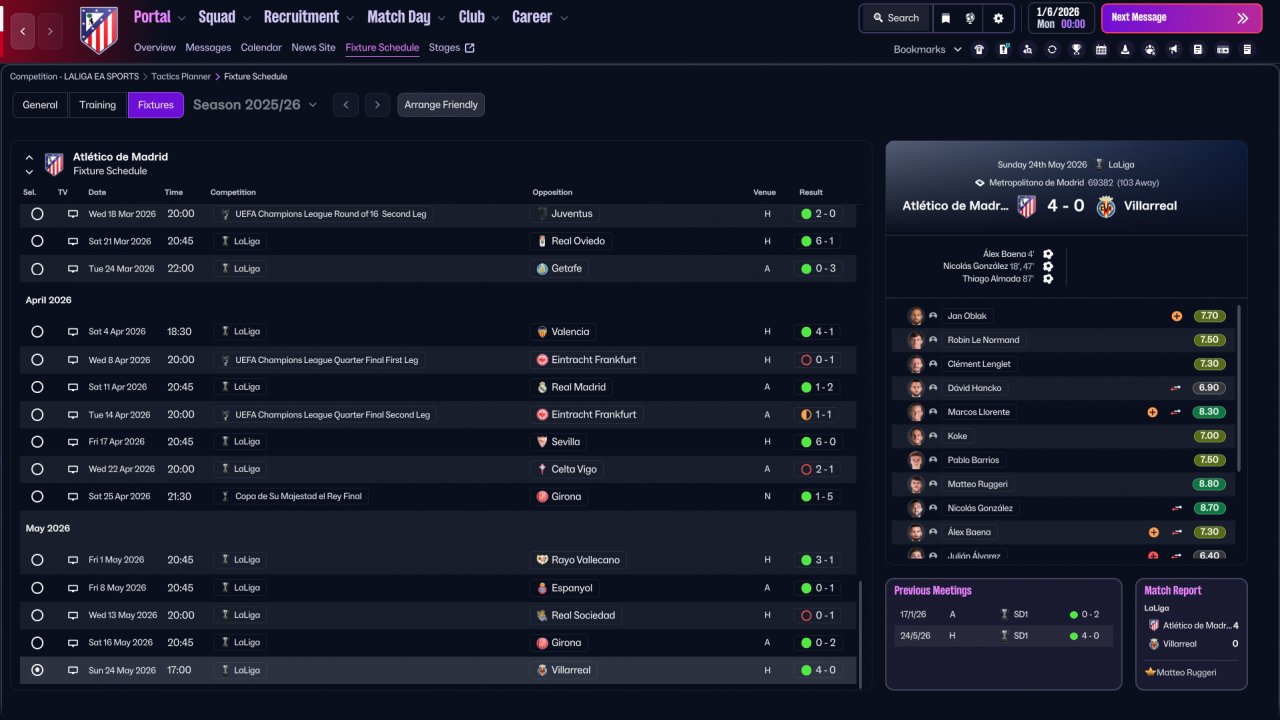Click the Search button
Viewport: 1280px width, 720px height.
895,18
